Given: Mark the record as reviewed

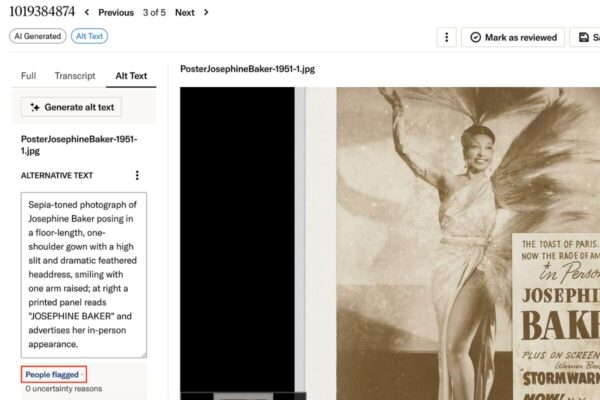Looking at the screenshot, I should pos(513,37).
